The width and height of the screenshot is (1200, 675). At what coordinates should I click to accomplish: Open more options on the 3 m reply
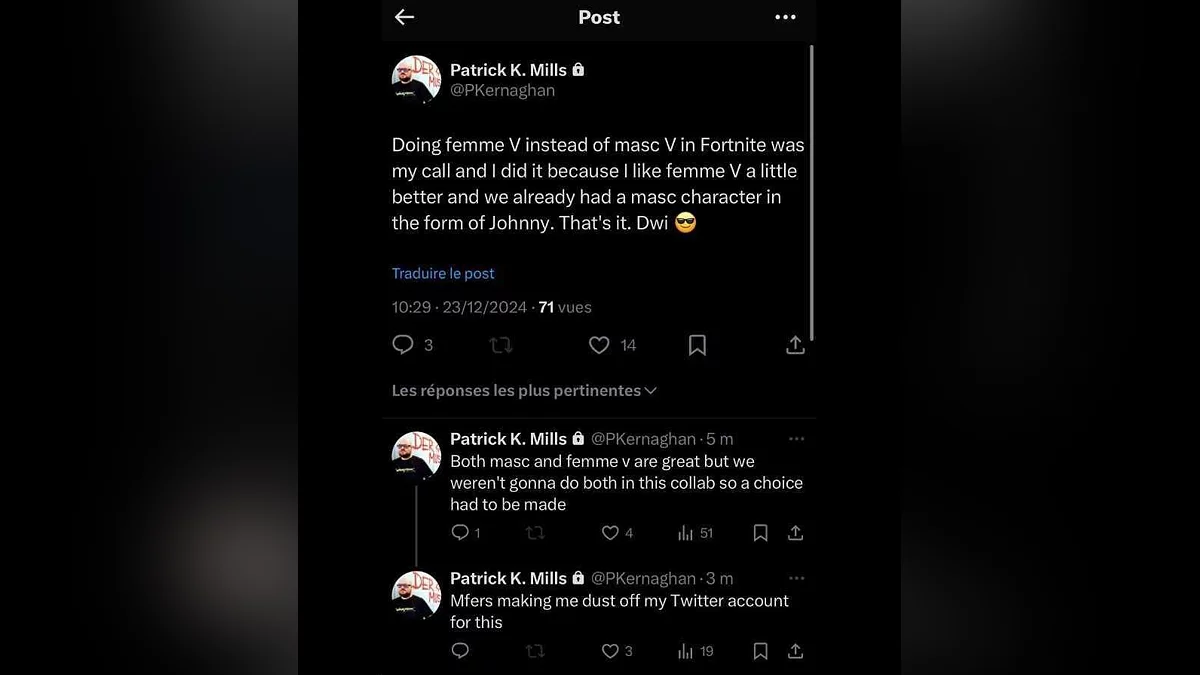coord(796,578)
